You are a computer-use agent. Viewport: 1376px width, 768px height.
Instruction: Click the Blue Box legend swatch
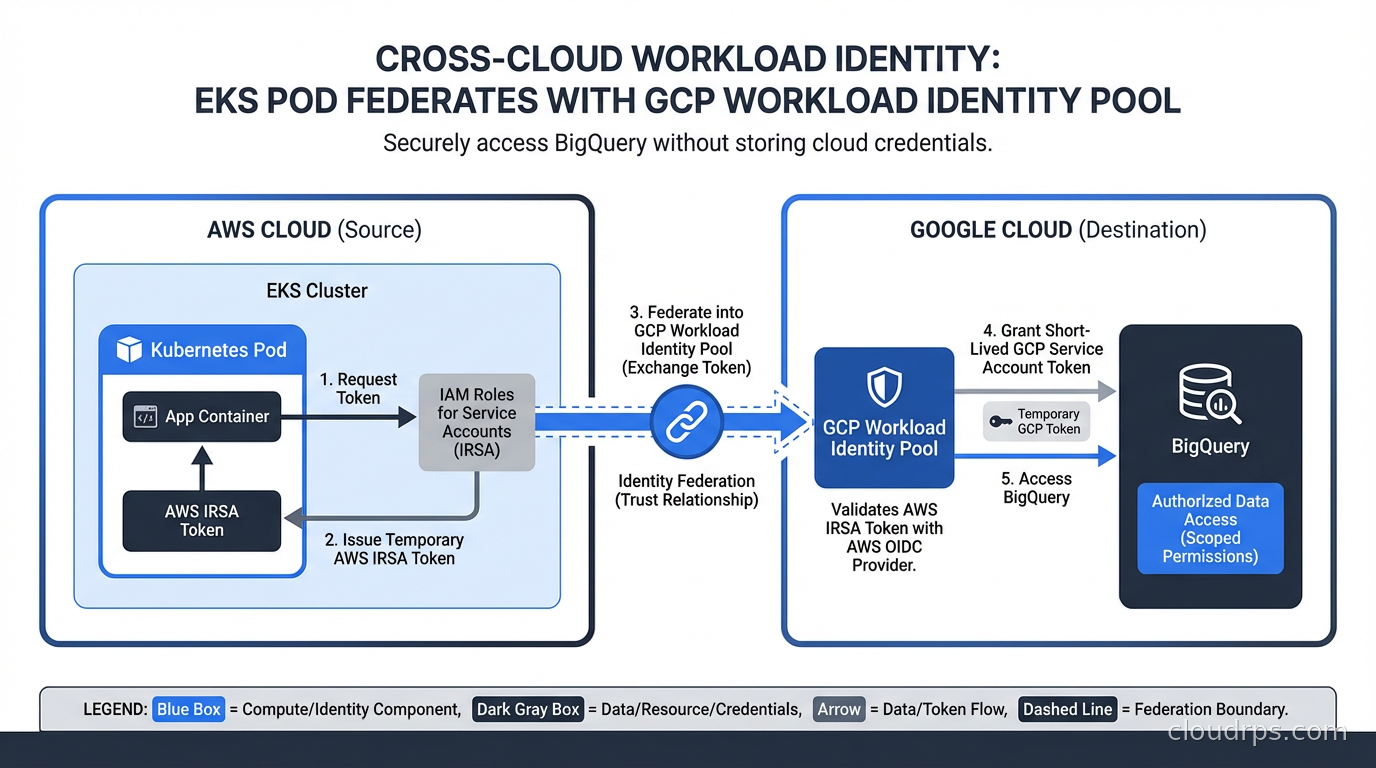click(x=188, y=709)
